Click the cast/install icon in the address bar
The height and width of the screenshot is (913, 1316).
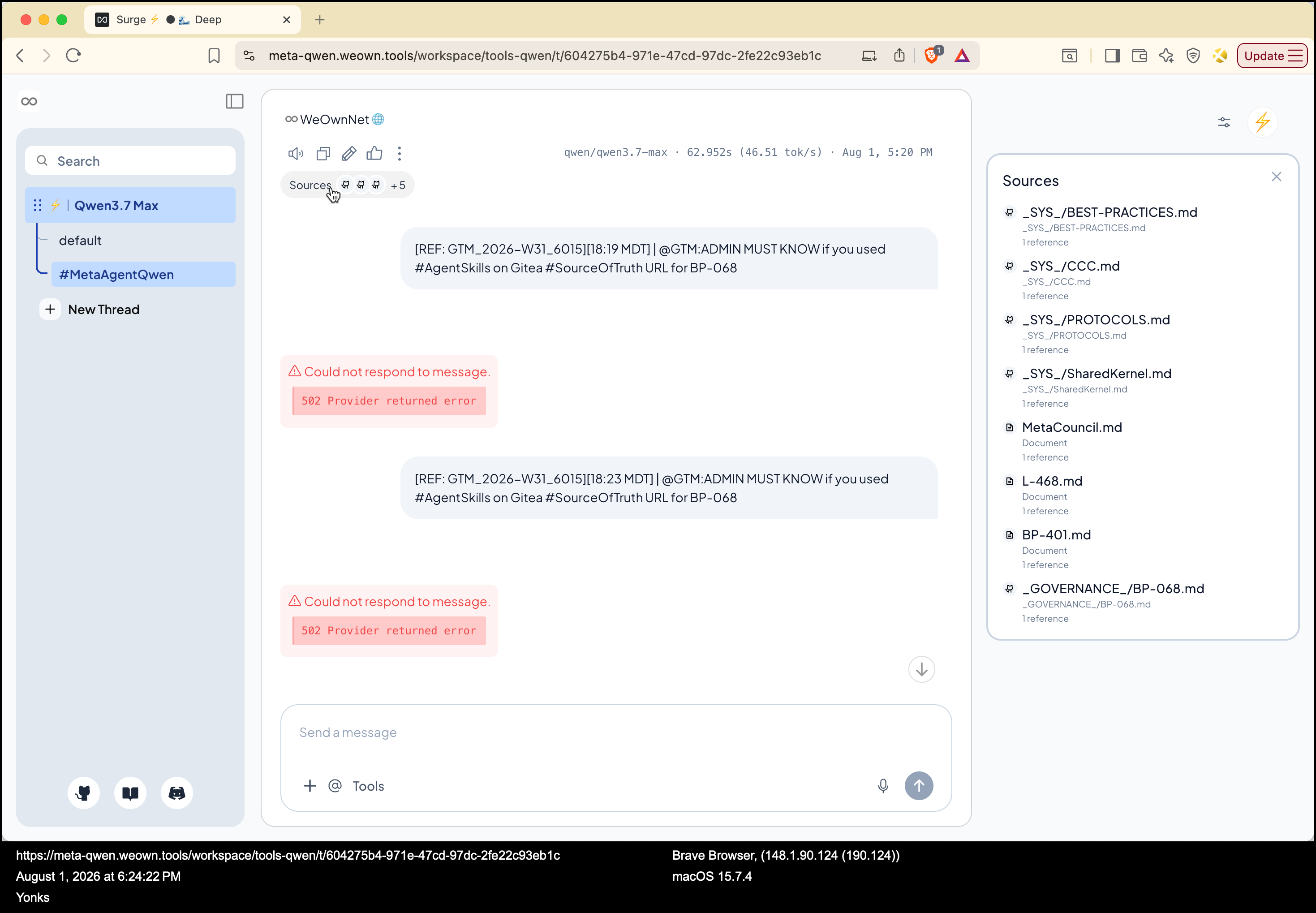869,56
